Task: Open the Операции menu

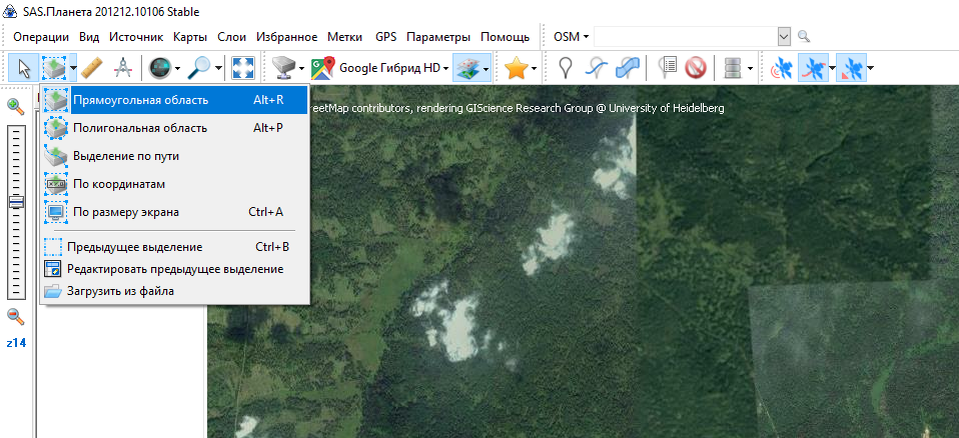Action: pyautogui.click(x=41, y=37)
